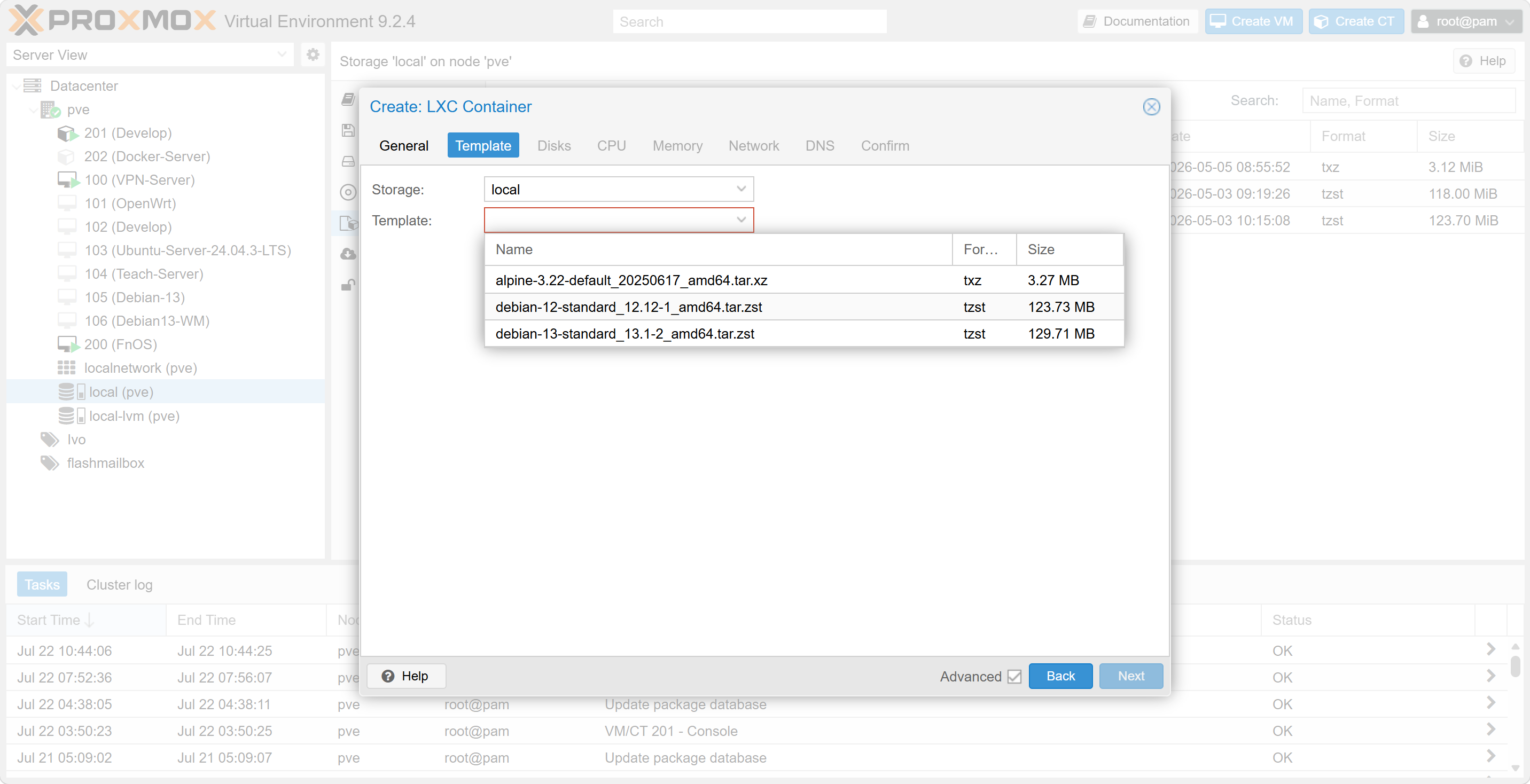Image resolution: width=1530 pixels, height=784 pixels.
Task: Click the 200 (FnOS) VM icon
Action: coord(68,344)
